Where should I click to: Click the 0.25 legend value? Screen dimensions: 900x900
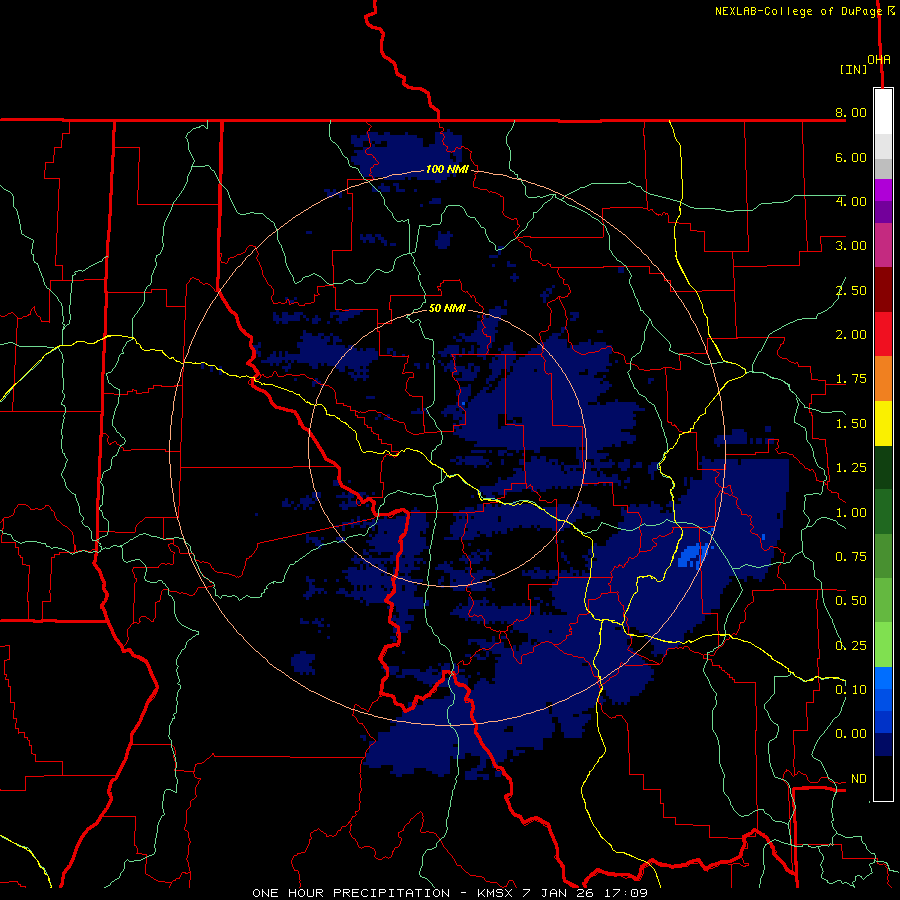[x=851, y=646]
